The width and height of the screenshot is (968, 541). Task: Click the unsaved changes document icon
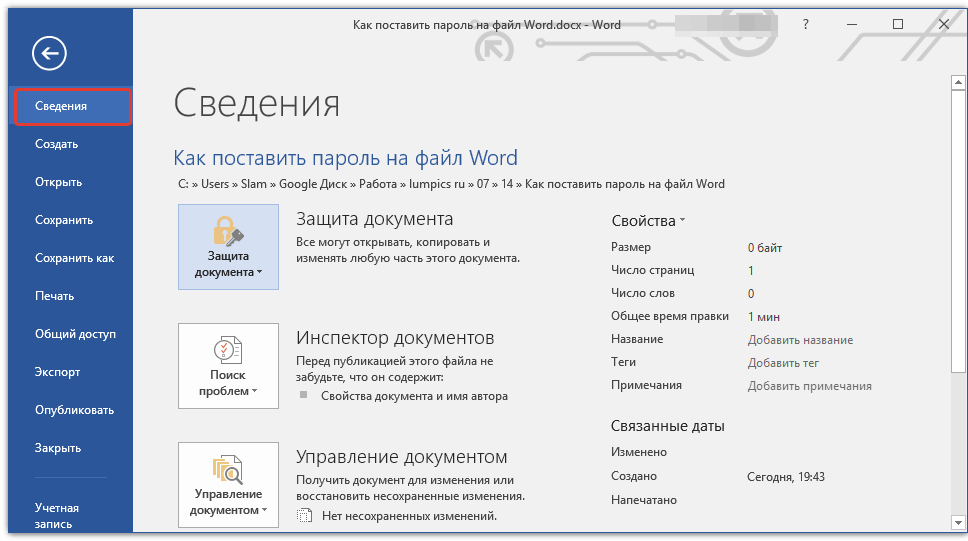coord(305,516)
